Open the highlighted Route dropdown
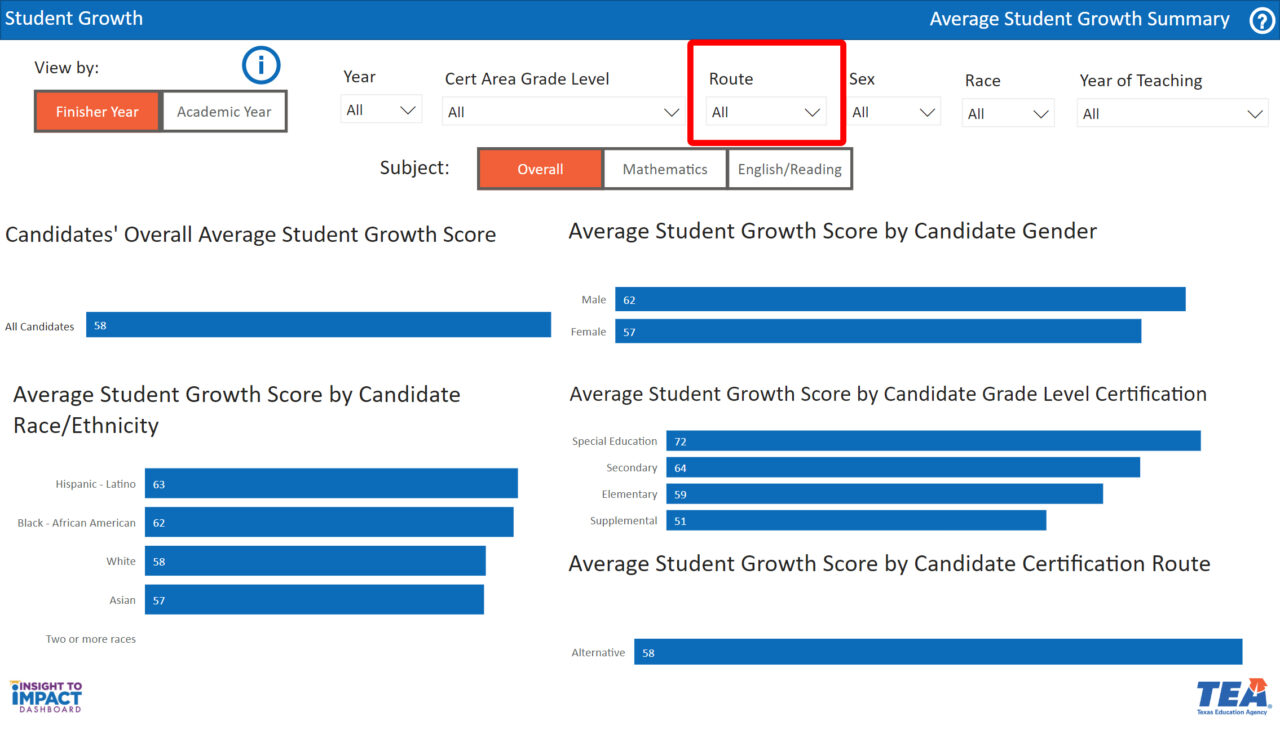The image size is (1280, 729). 765,112
